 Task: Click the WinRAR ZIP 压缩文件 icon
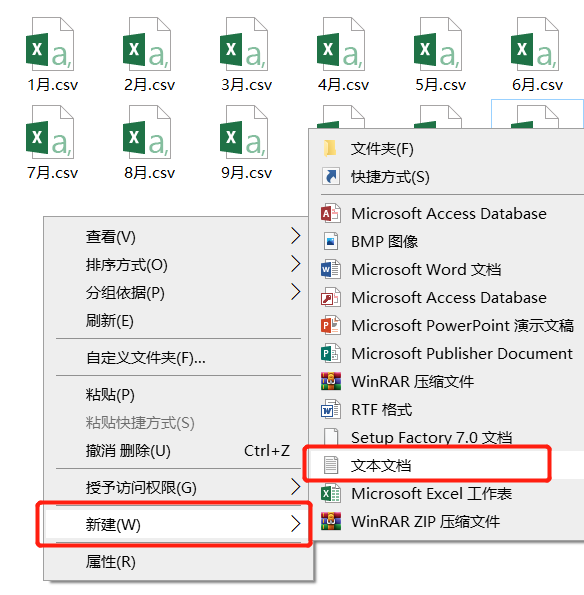[331, 521]
